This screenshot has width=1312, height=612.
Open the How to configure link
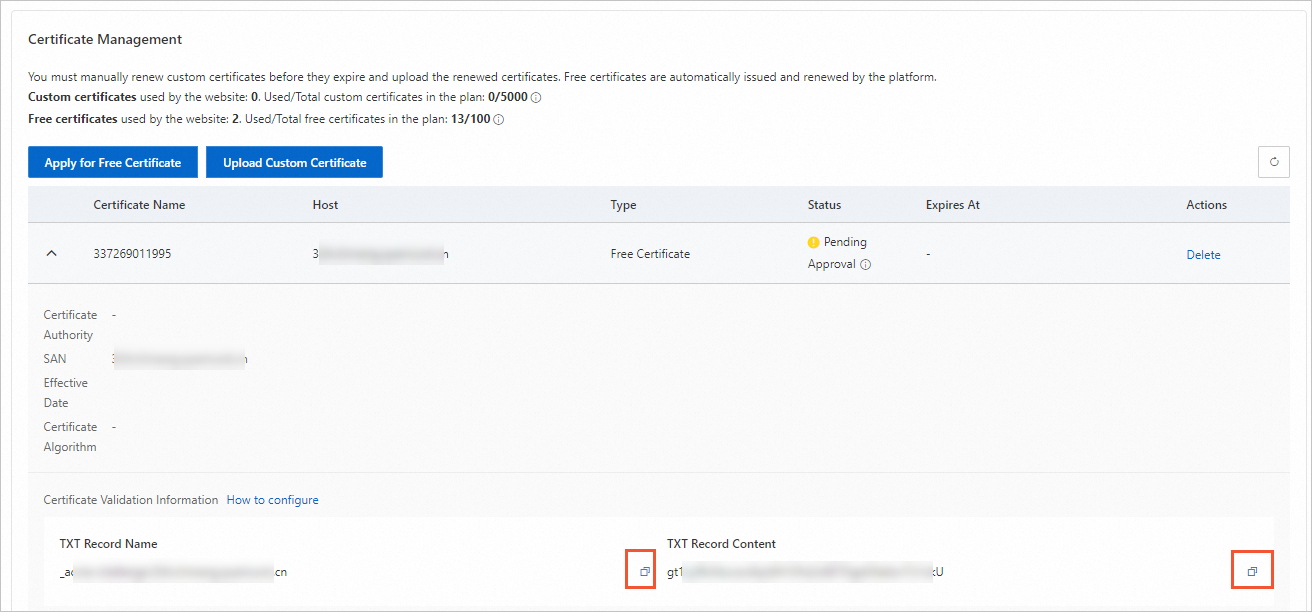pos(272,499)
